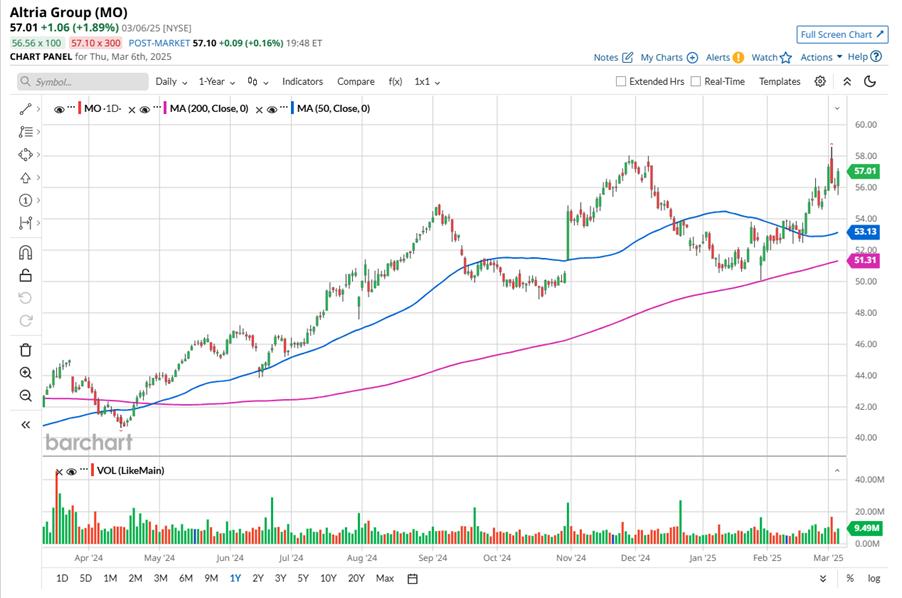Toggle visibility eye for MA 200
This screenshot has height=598, width=902.
point(145,109)
